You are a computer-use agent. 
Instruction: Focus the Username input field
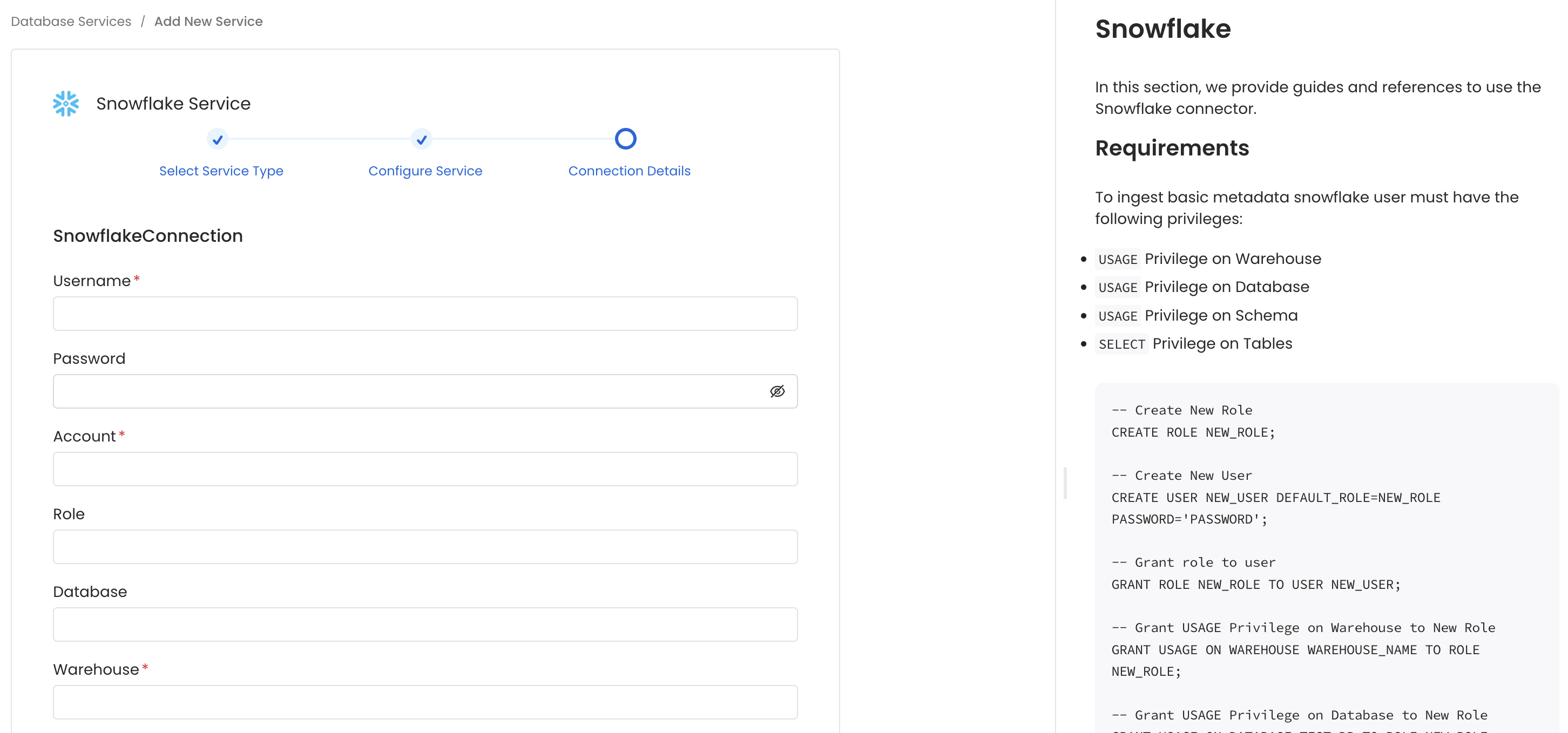(425, 314)
